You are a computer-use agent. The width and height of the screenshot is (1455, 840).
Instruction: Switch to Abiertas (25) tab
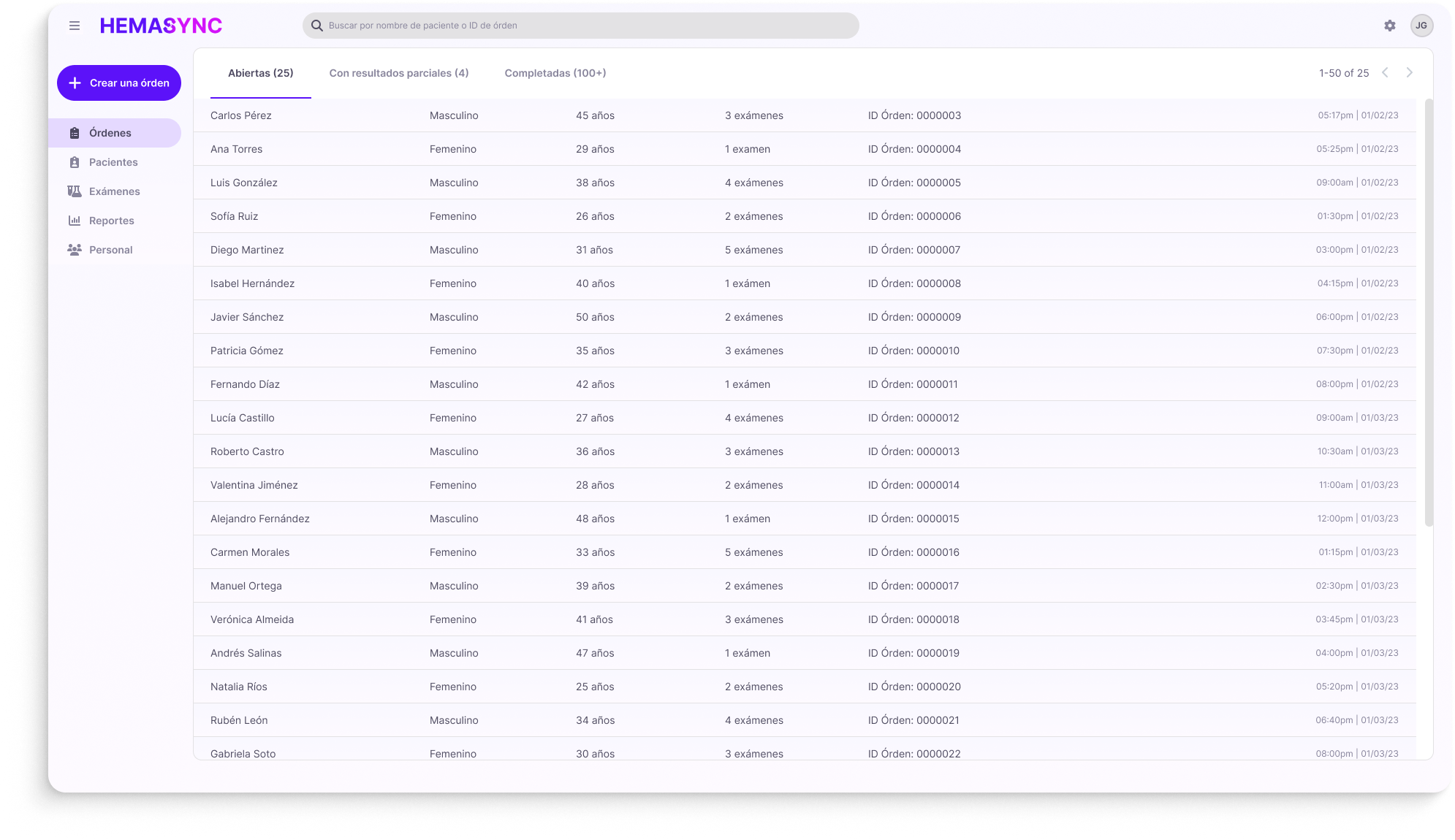[261, 73]
